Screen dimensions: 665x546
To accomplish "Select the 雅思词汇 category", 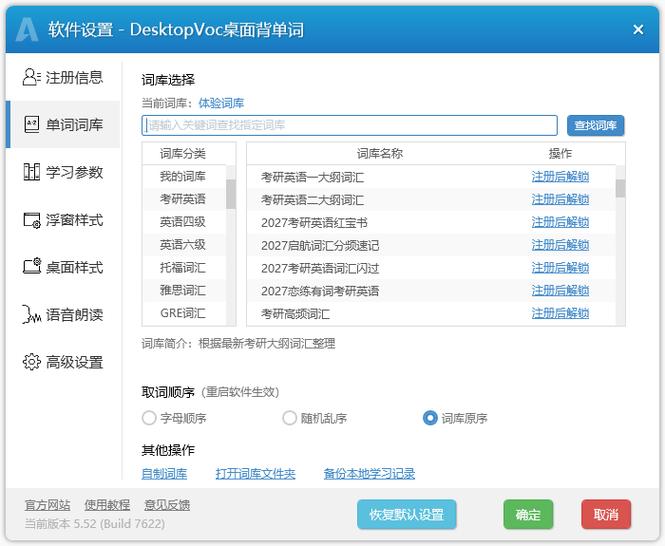I will tap(183, 291).
